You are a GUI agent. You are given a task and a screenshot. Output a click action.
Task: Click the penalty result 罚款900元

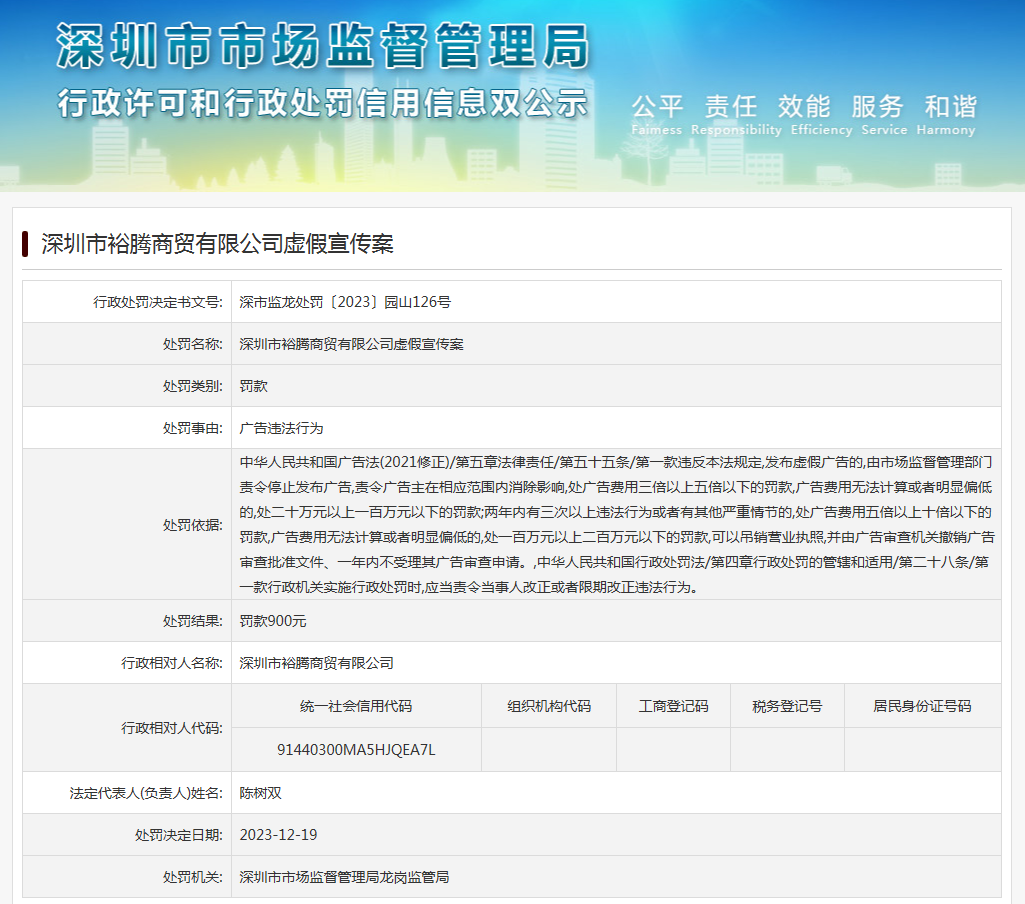pos(273,621)
